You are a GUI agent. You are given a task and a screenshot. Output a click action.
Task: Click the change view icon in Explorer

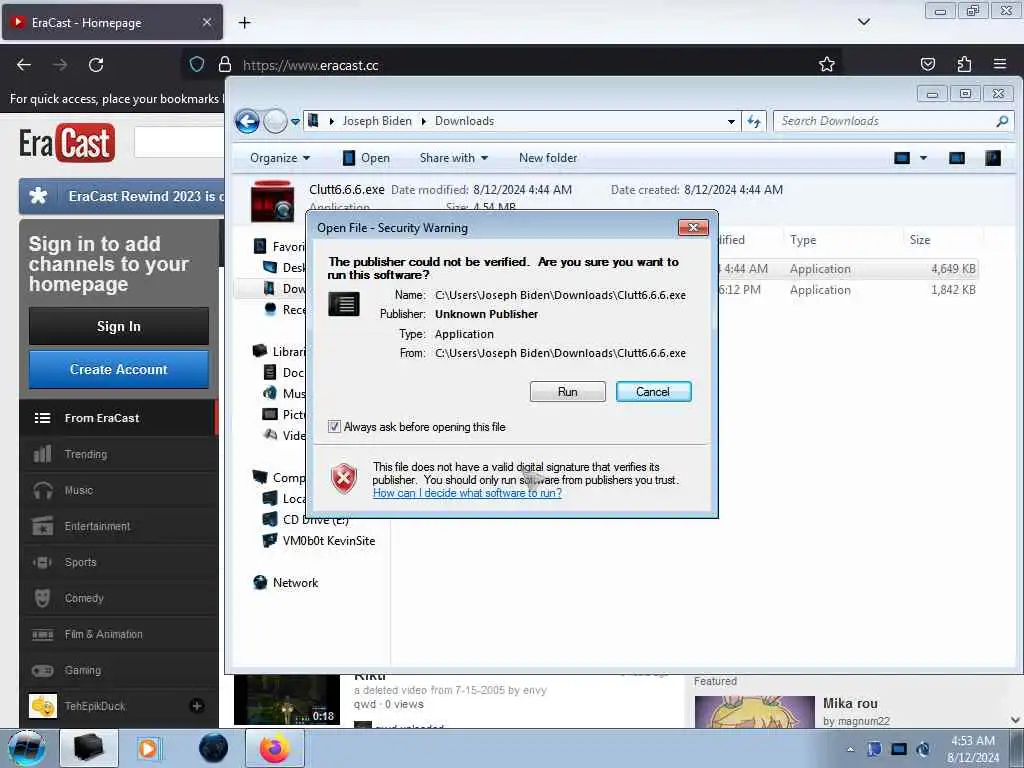(902, 158)
